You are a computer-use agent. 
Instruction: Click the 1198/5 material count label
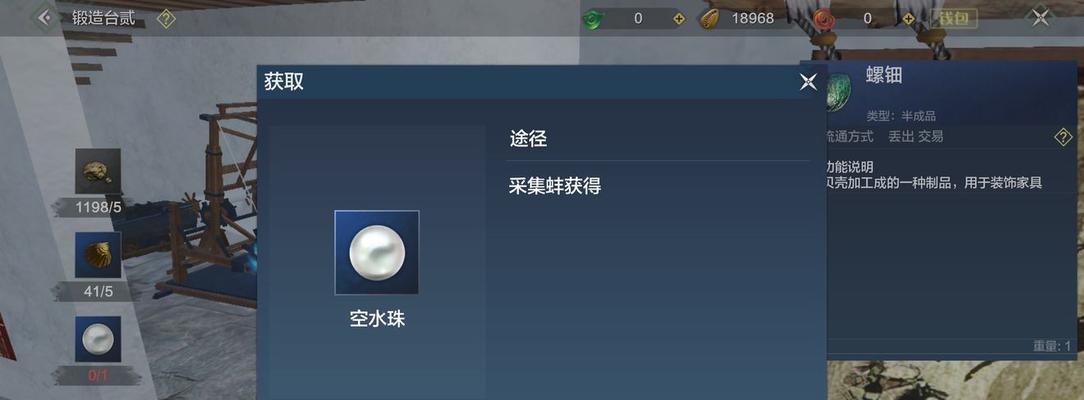pos(98,207)
